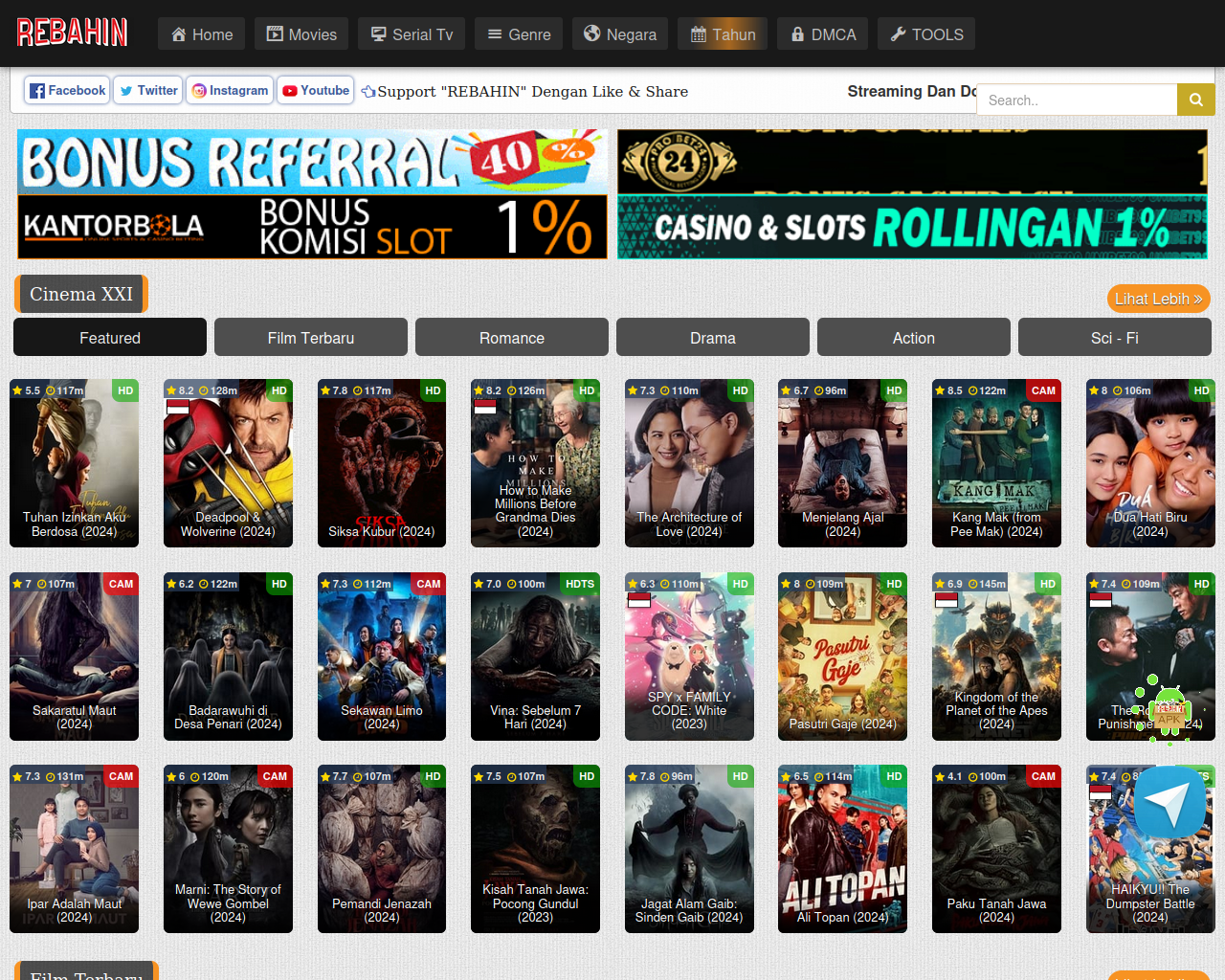Image resolution: width=1225 pixels, height=980 pixels.
Task: Click the Cinema XXI section heading
Action: coord(81,294)
